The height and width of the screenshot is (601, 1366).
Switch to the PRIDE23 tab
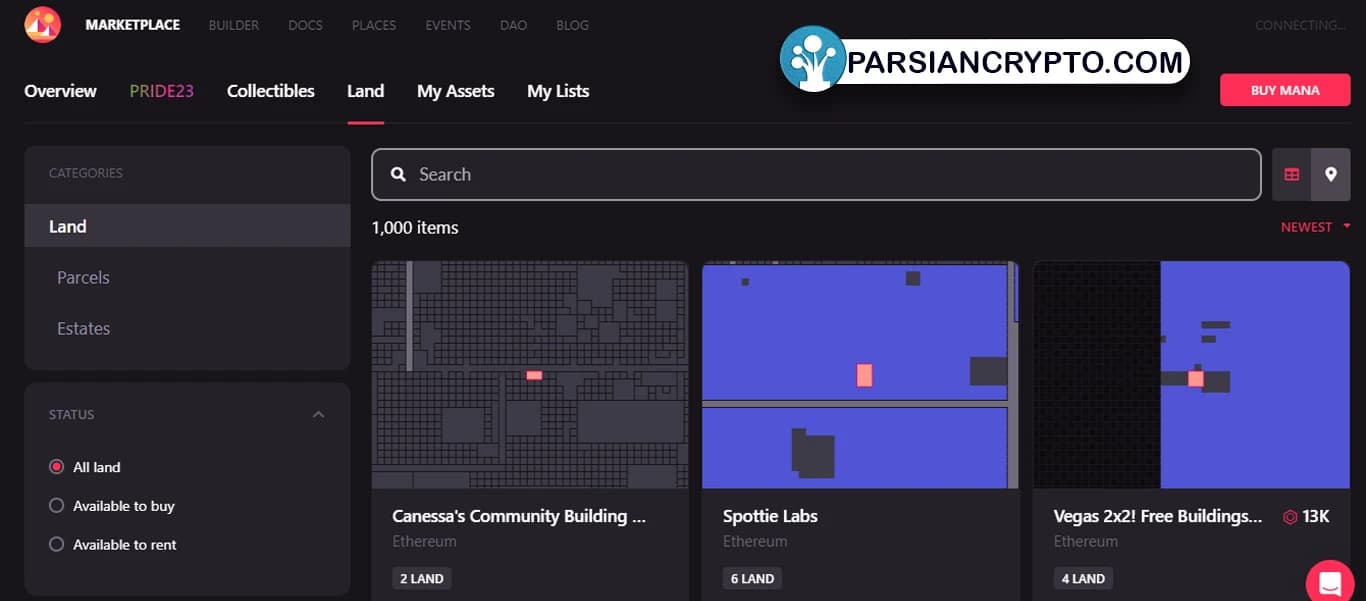tap(162, 91)
